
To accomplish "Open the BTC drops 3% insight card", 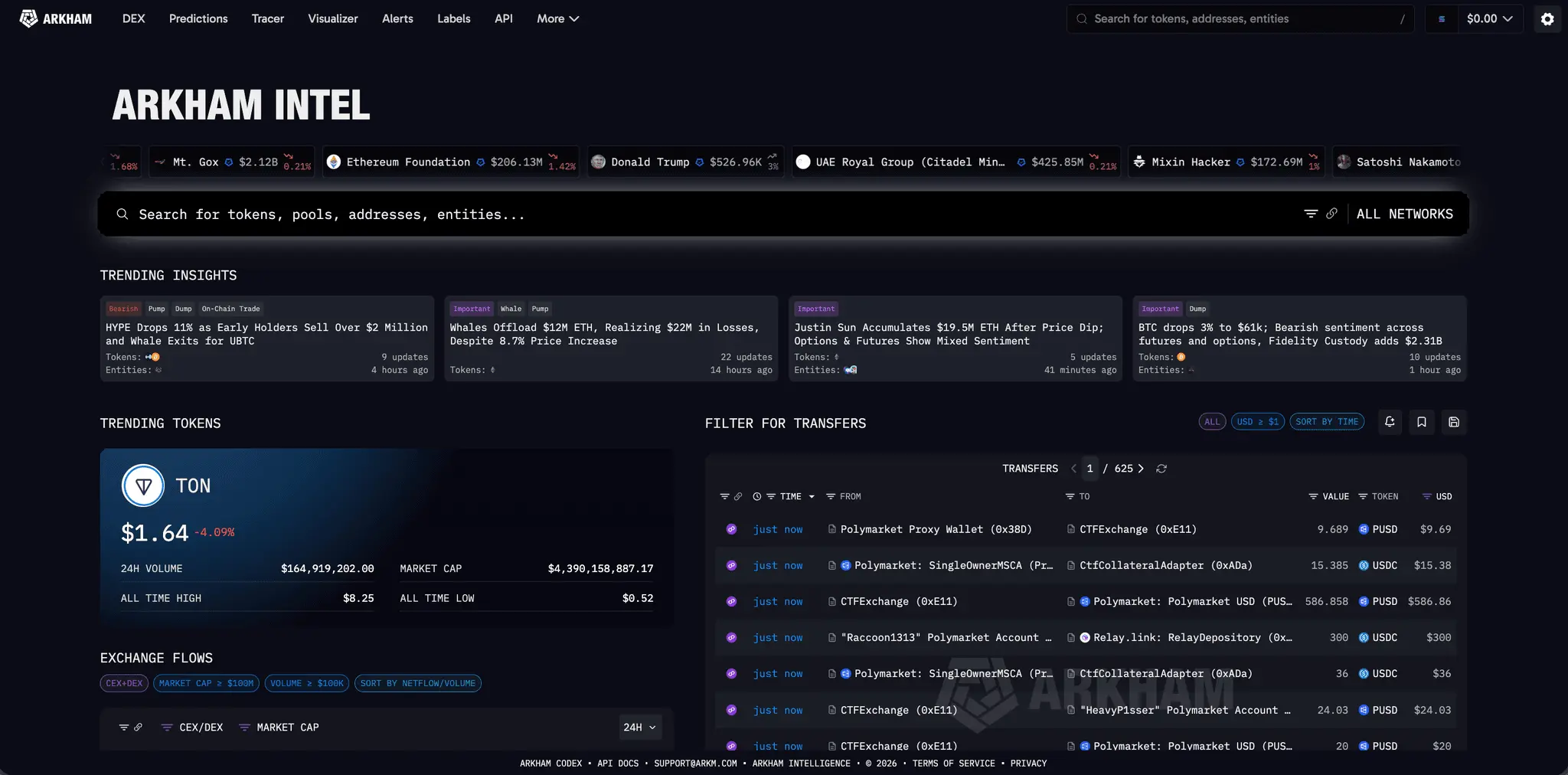I will [x=1299, y=338].
